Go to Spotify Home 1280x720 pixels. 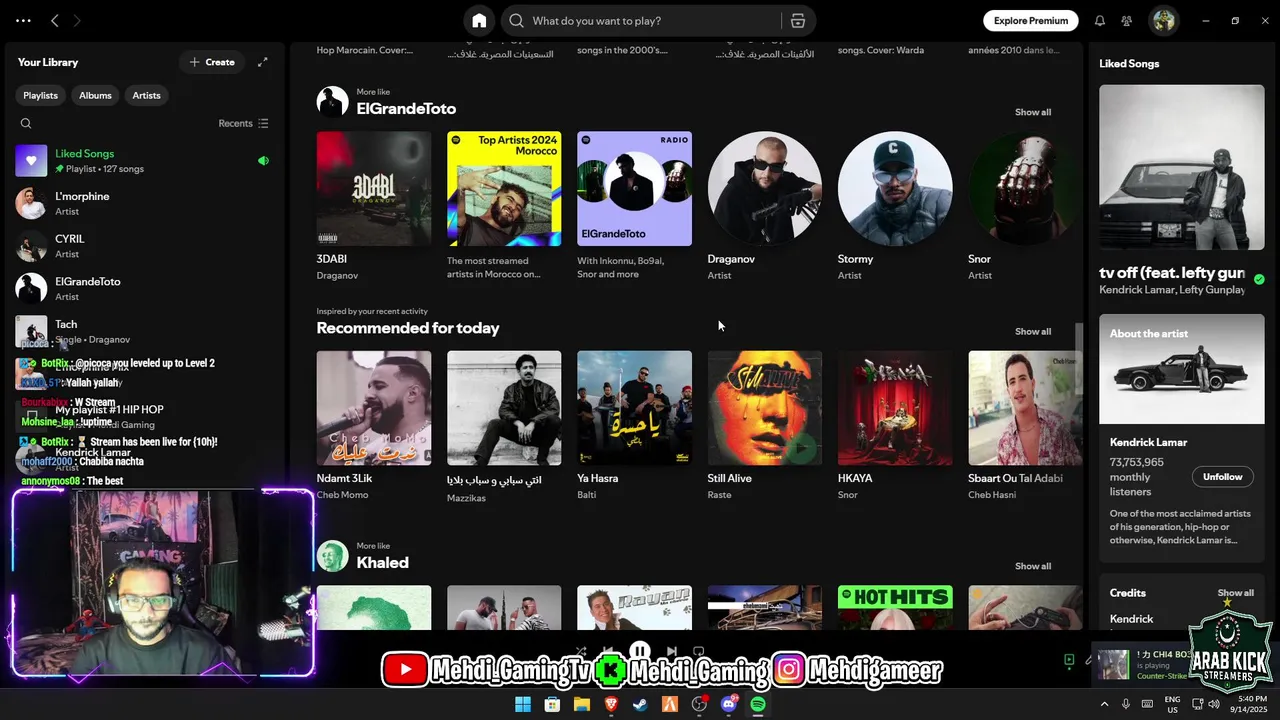coord(479,21)
